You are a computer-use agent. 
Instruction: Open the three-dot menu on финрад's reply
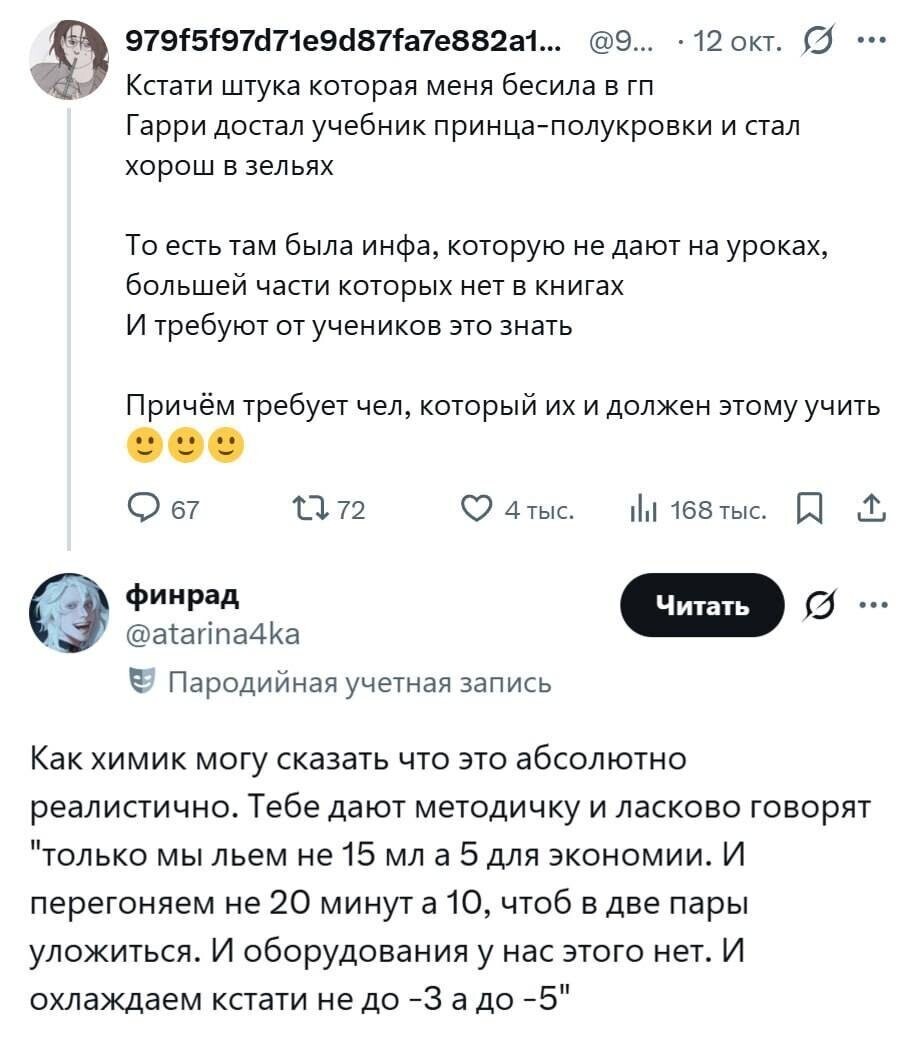point(874,603)
